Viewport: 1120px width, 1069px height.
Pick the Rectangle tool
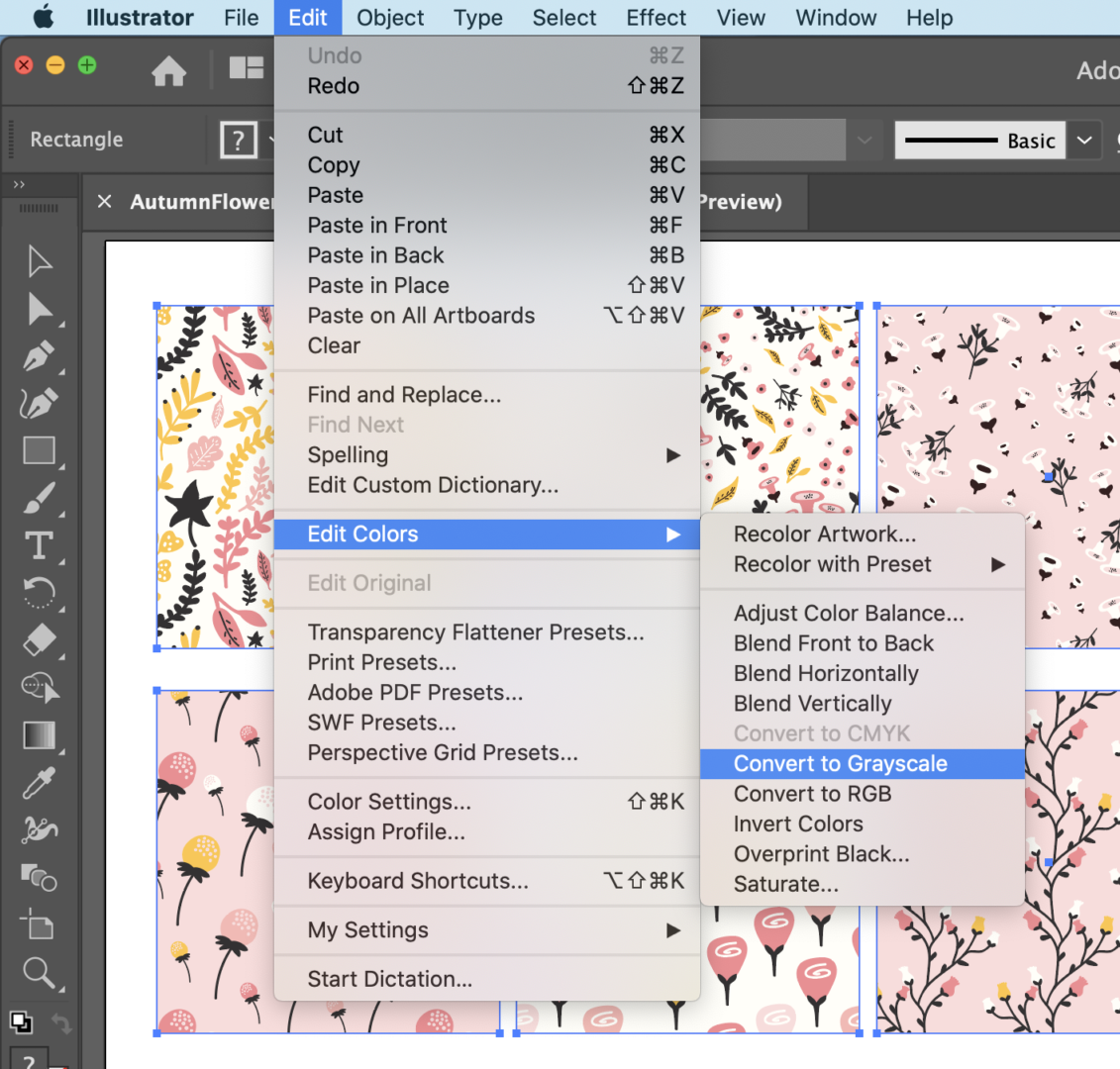click(x=40, y=451)
